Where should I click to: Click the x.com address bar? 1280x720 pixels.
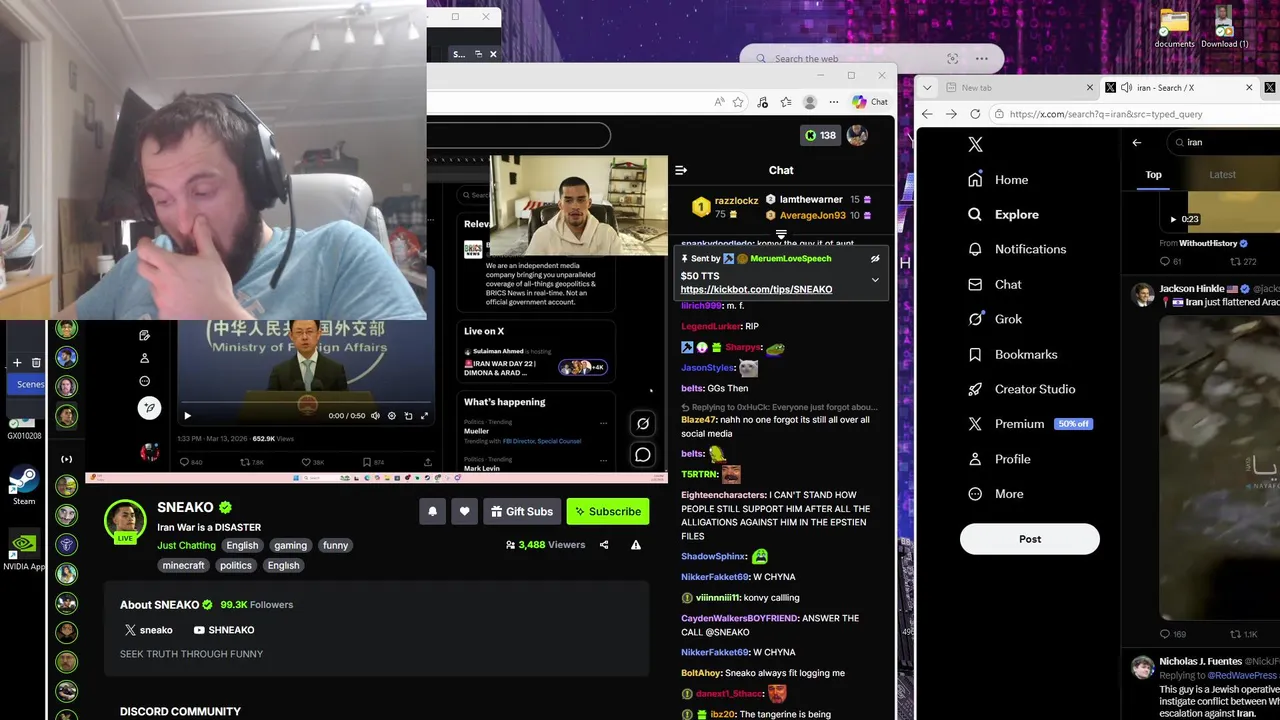coord(1135,114)
